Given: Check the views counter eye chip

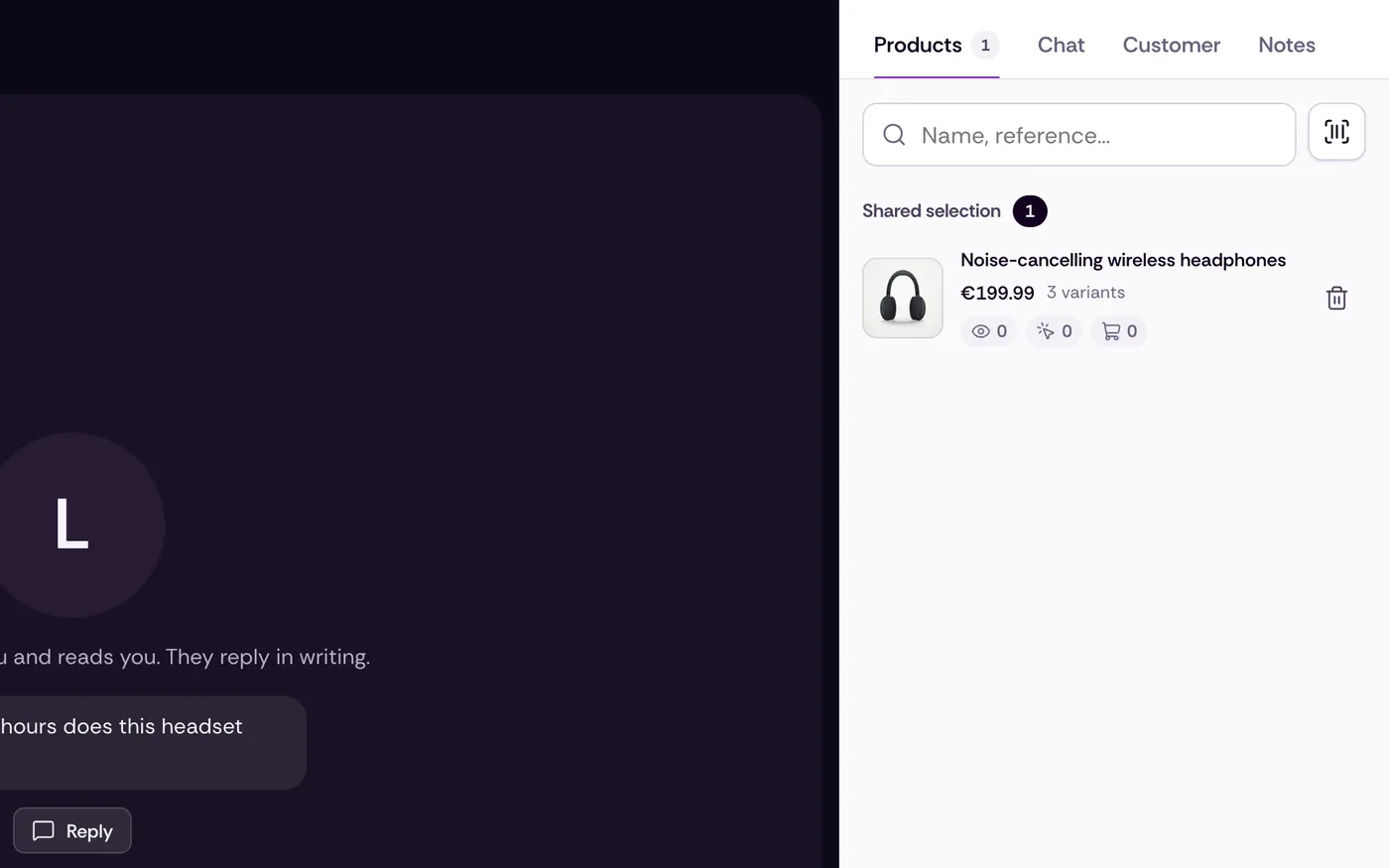Looking at the screenshot, I should [988, 331].
